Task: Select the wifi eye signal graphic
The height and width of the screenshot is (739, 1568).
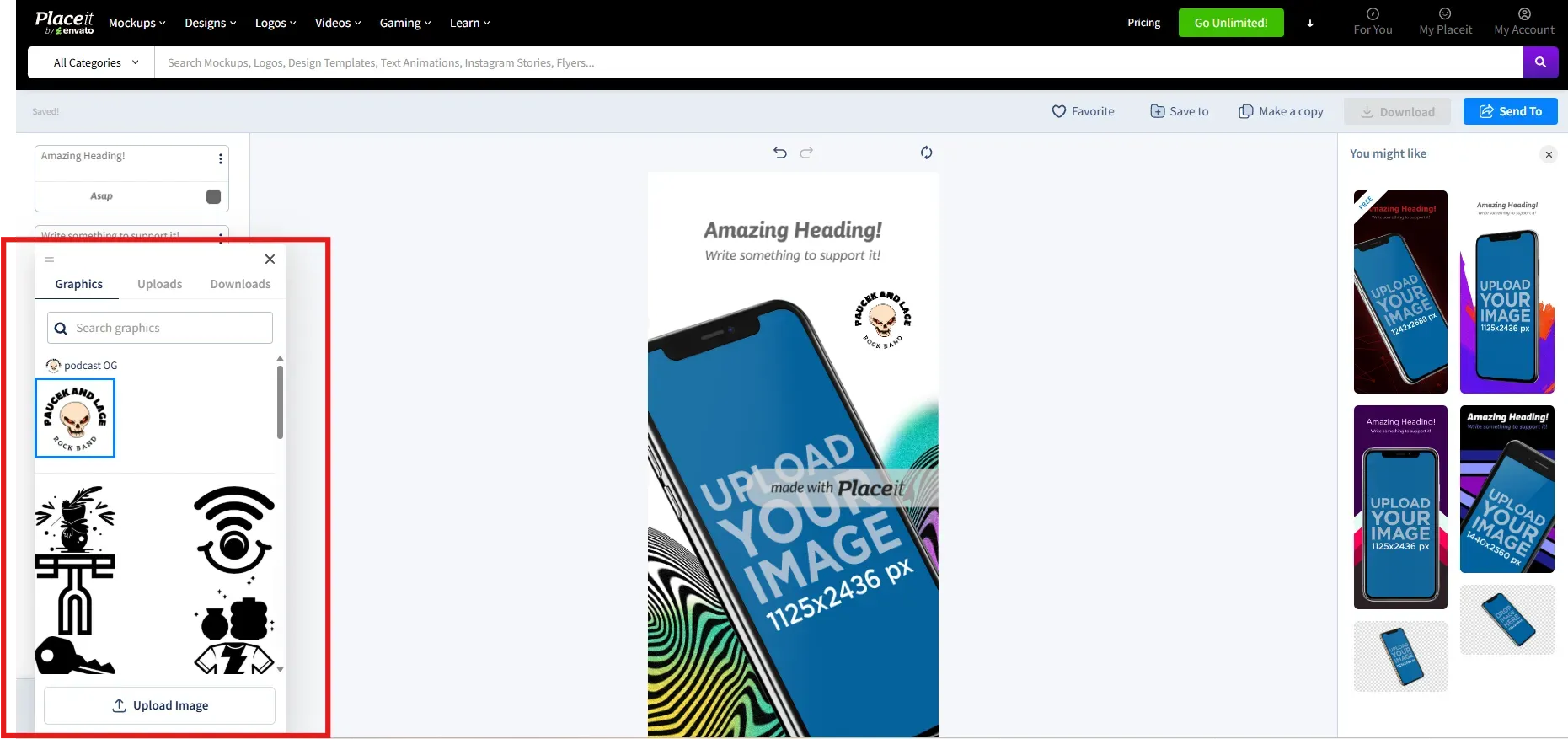Action: (234, 531)
